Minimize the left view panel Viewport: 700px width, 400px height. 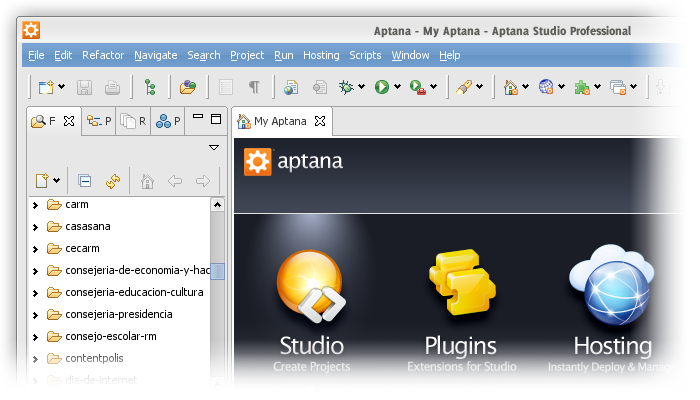coord(198,117)
